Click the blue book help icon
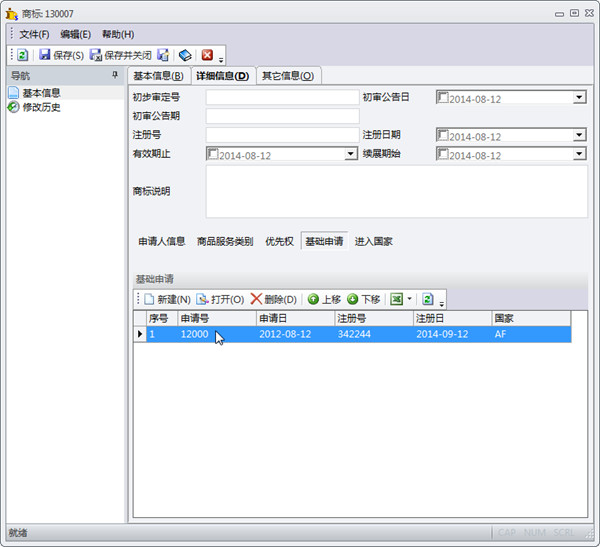Viewport: 600px width, 547px height. pos(185,55)
